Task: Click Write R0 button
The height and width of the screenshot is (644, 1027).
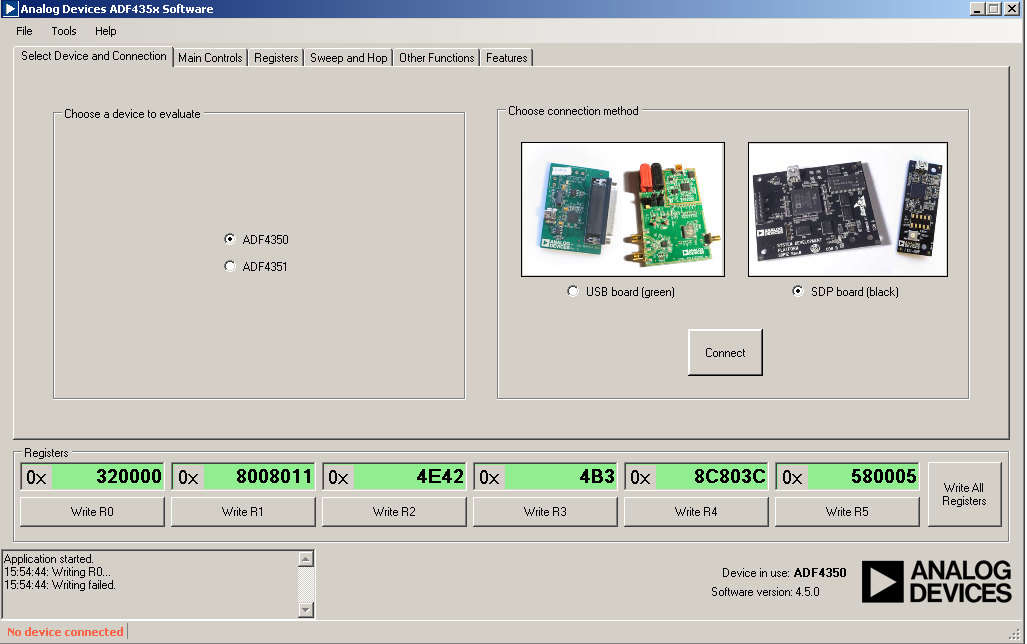Action: [92, 512]
